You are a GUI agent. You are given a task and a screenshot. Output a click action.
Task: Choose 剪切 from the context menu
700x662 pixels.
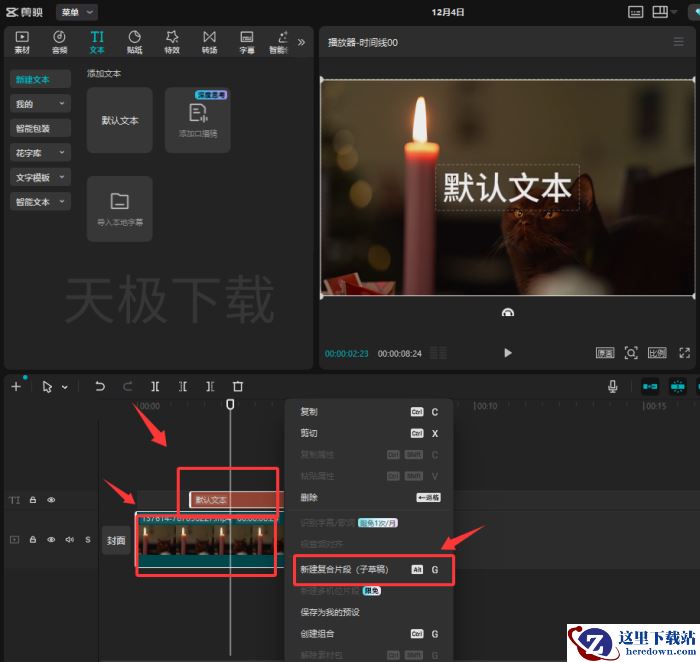point(369,433)
